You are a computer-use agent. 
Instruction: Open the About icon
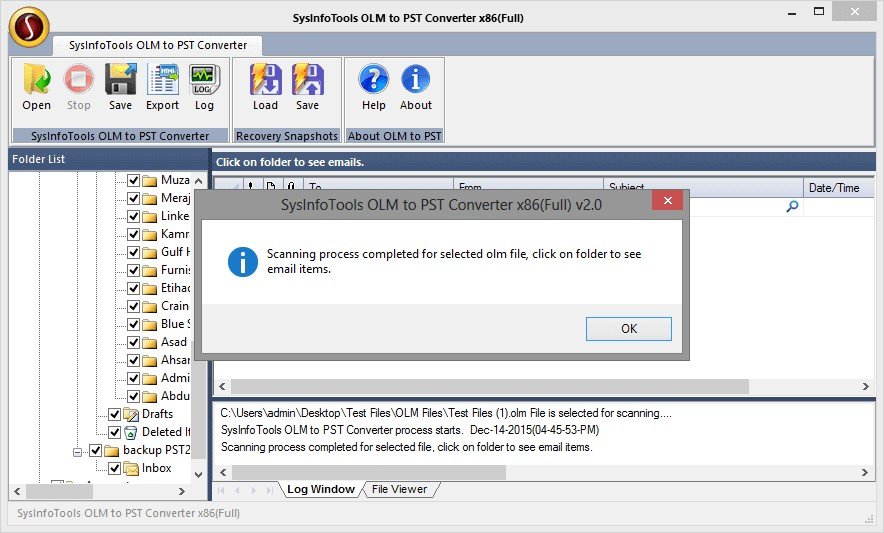pyautogui.click(x=416, y=79)
